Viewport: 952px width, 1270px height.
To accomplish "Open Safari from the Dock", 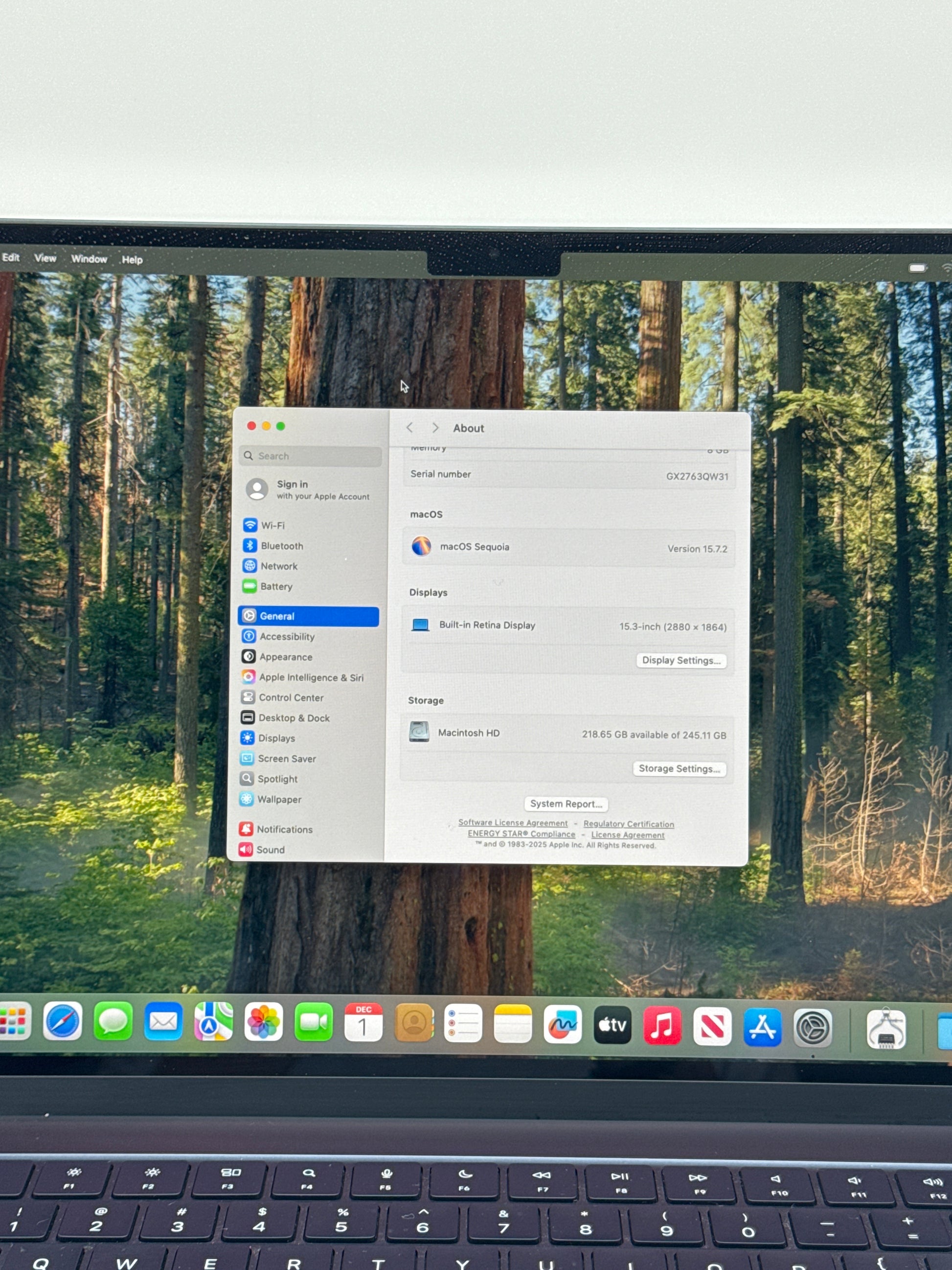I will pos(63,1021).
